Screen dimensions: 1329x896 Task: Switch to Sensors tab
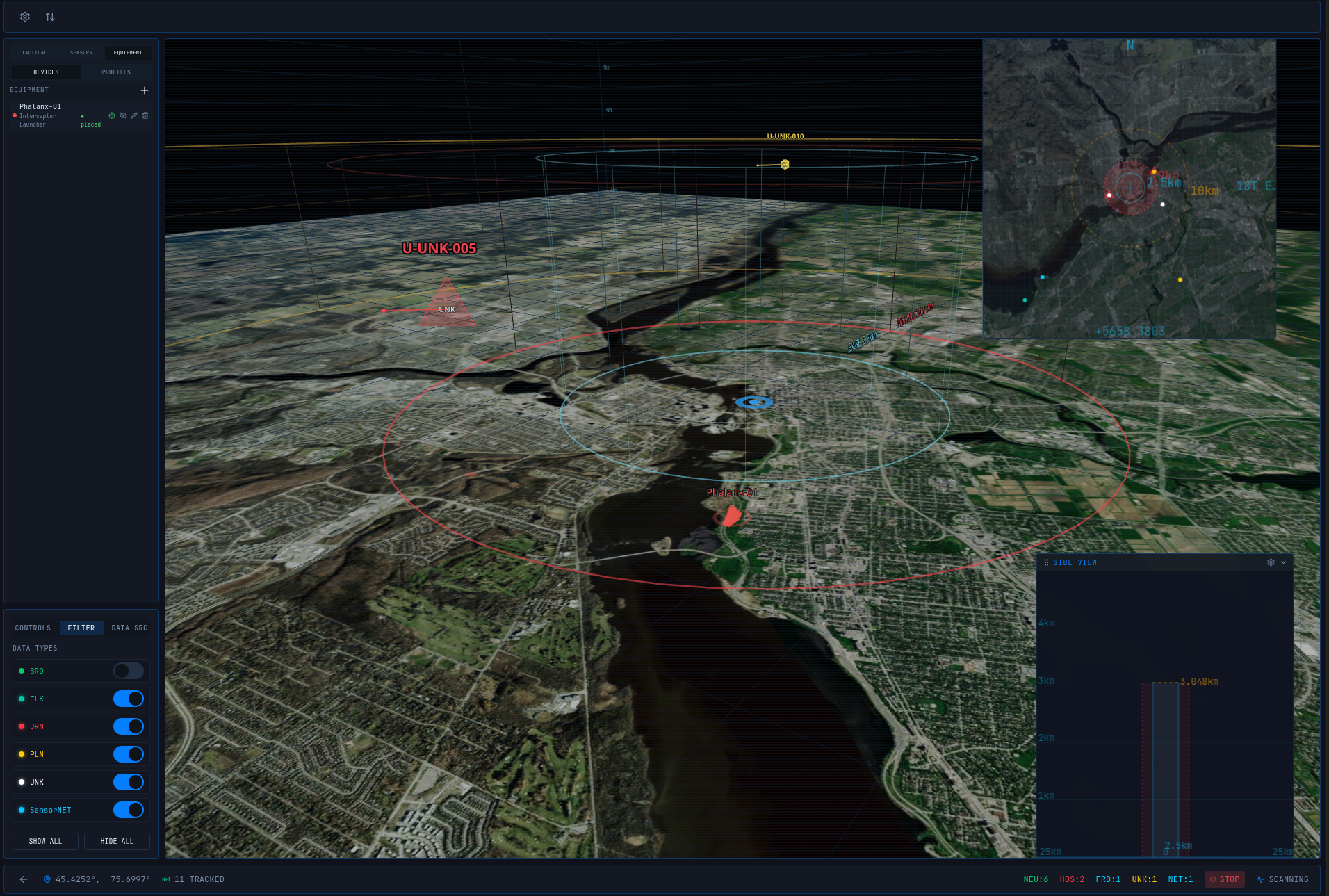coord(81,53)
